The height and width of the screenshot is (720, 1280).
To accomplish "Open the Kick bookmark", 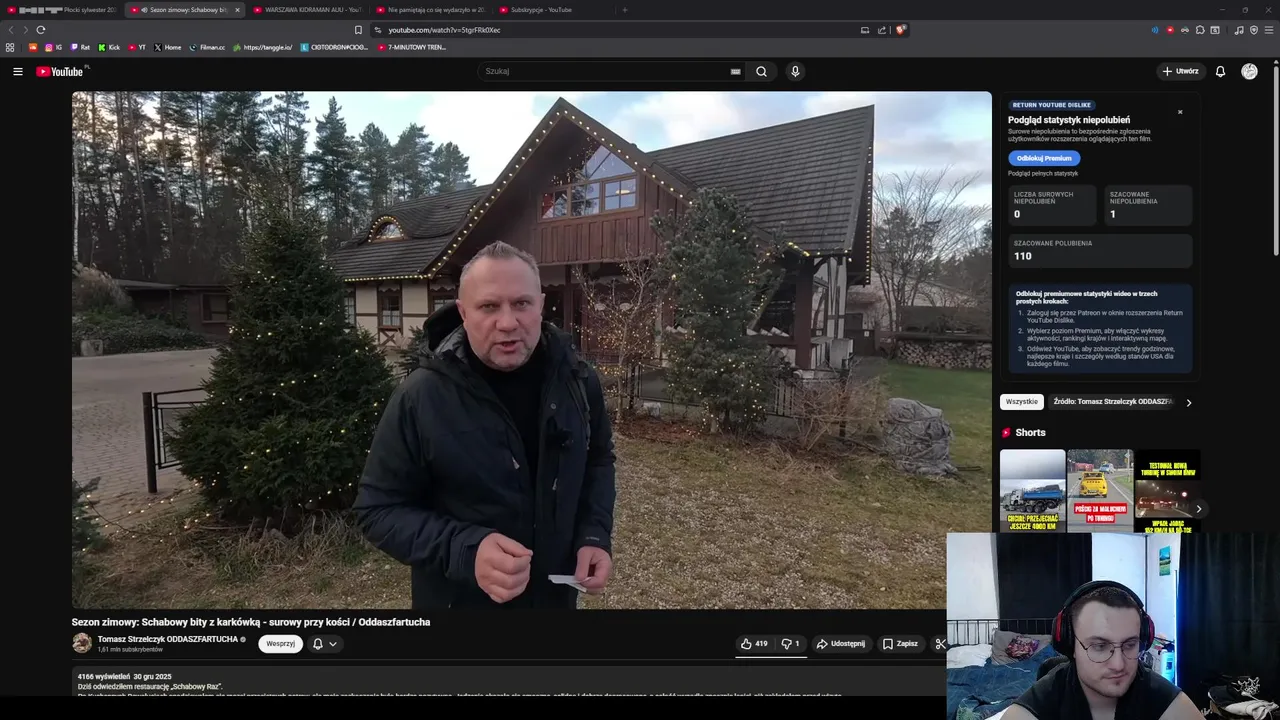I will 109,47.
